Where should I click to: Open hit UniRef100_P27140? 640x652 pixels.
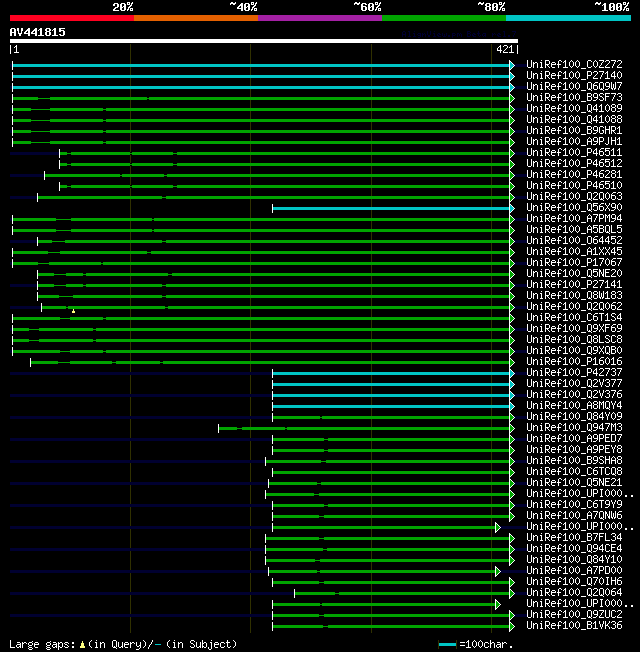(x=574, y=75)
